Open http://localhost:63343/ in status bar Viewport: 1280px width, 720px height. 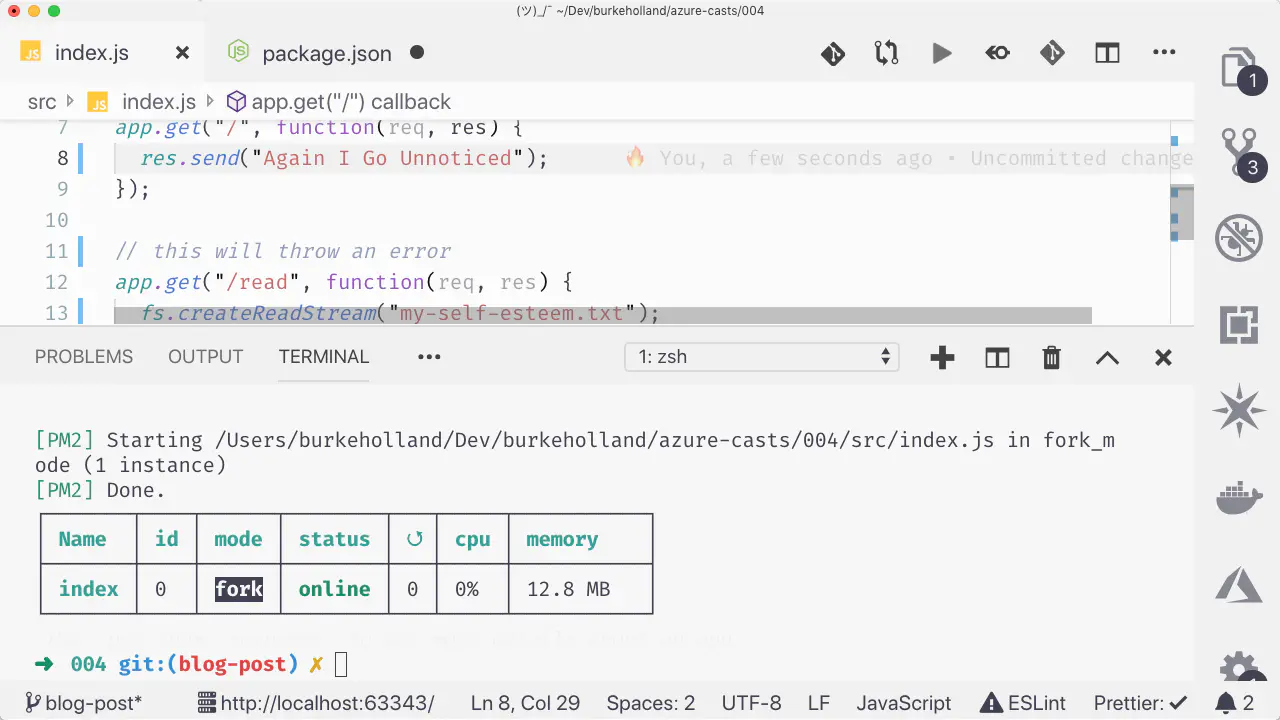pos(316,703)
